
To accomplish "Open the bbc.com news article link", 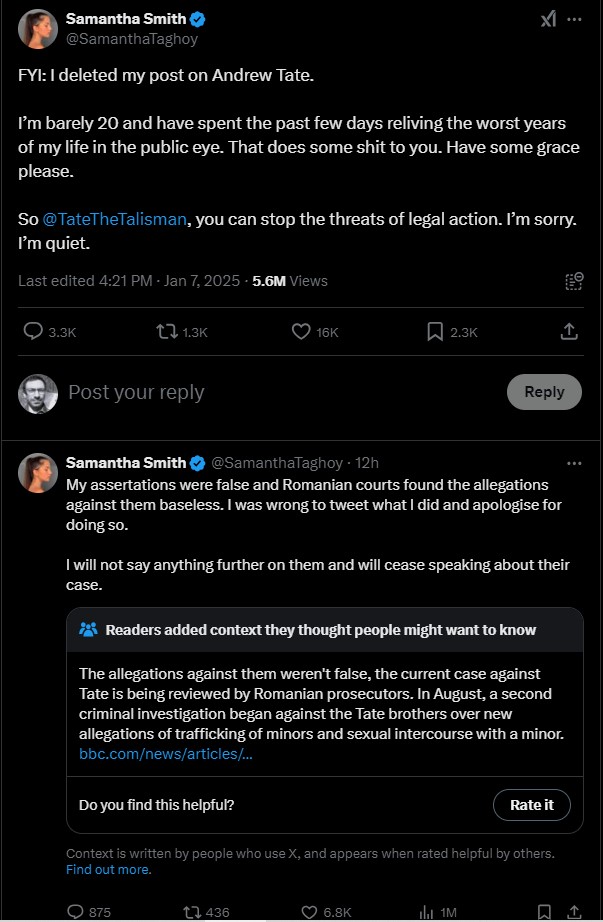I will click(166, 754).
